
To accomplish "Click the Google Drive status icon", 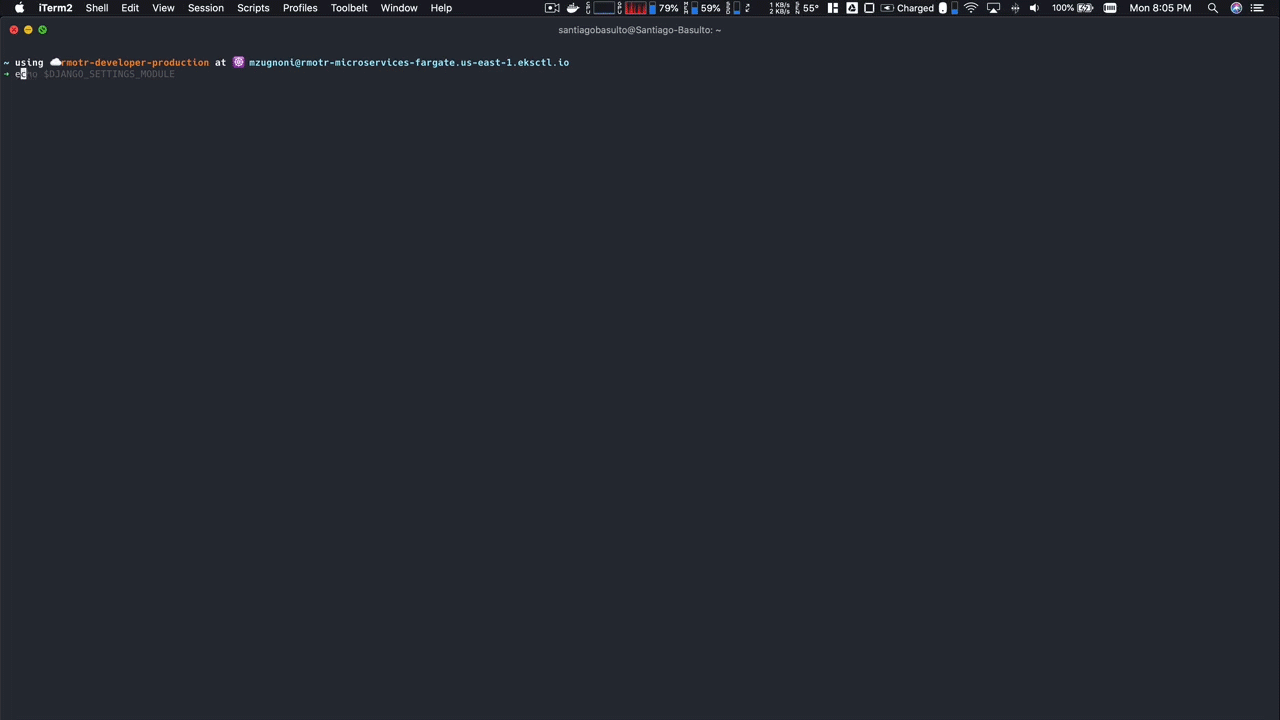I will click(852, 8).
